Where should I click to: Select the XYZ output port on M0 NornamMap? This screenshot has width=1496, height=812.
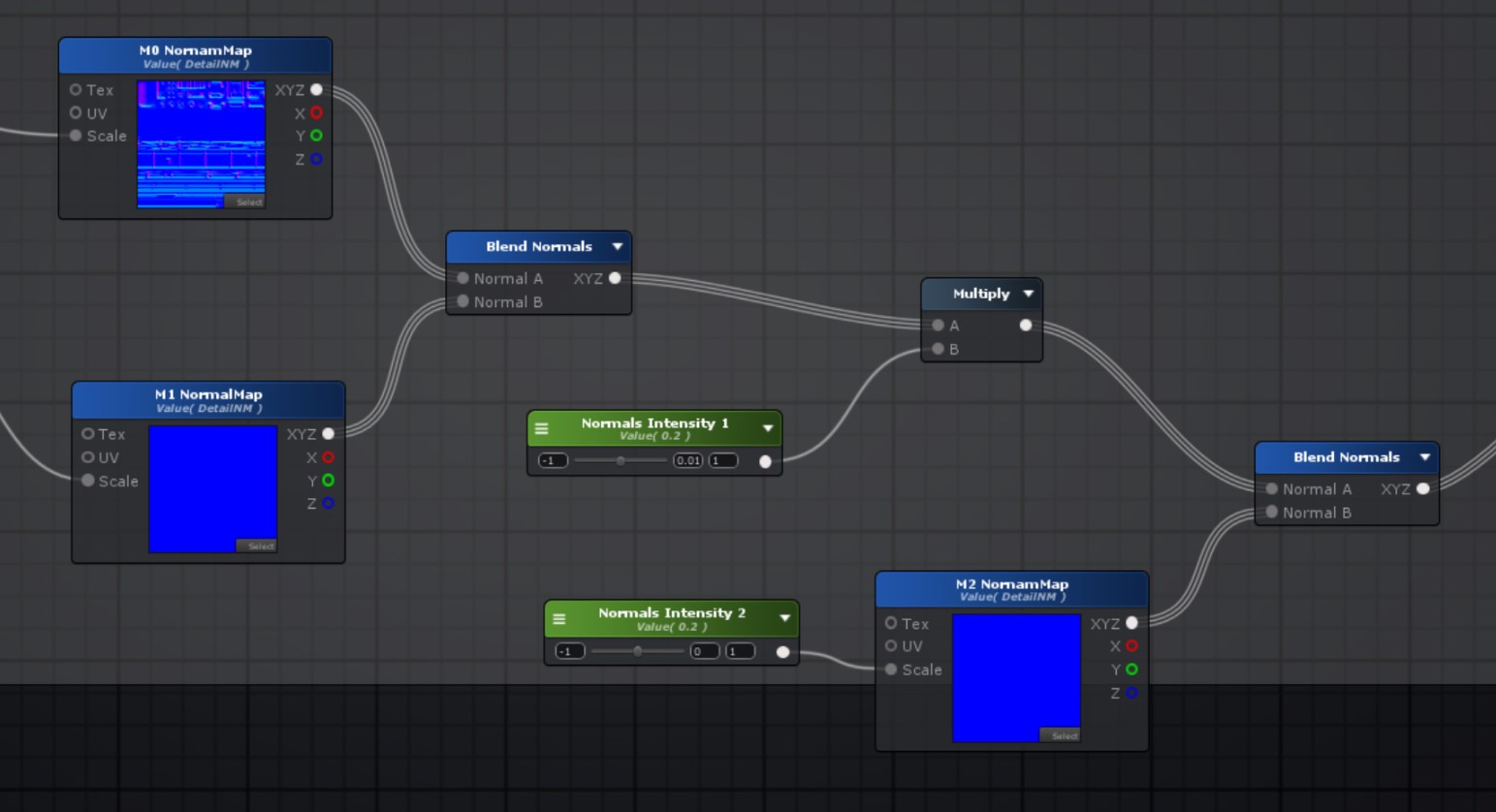[x=317, y=89]
